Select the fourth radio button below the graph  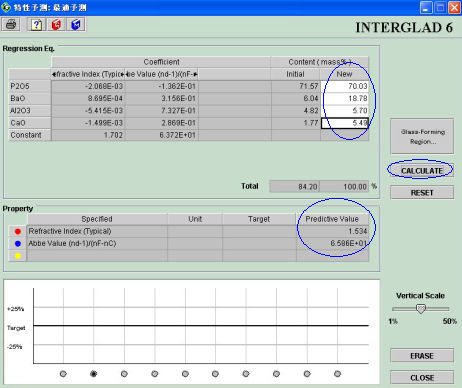155,374
